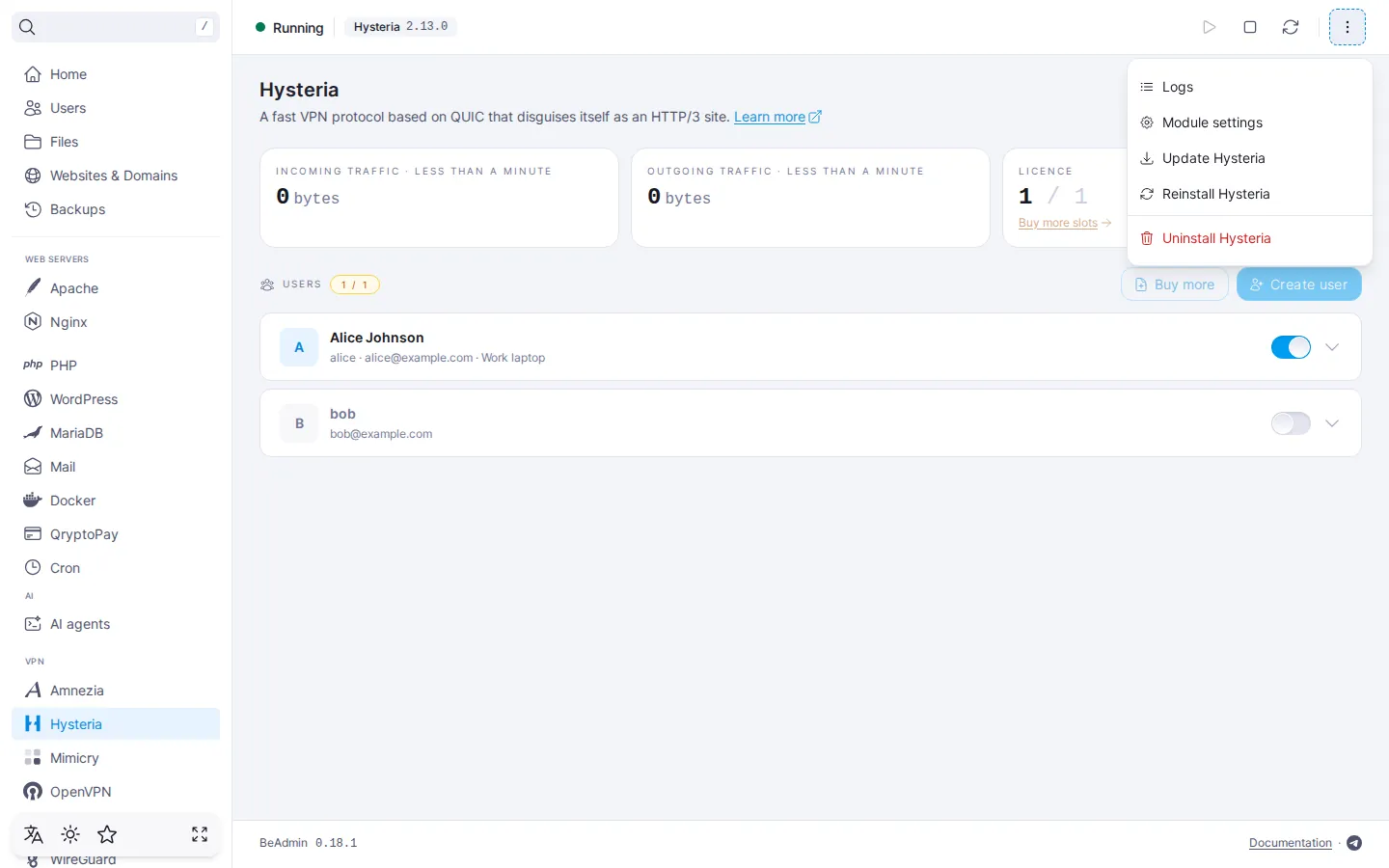The width and height of the screenshot is (1389, 868).
Task: Click the start service play icon
Action: click(x=1209, y=27)
